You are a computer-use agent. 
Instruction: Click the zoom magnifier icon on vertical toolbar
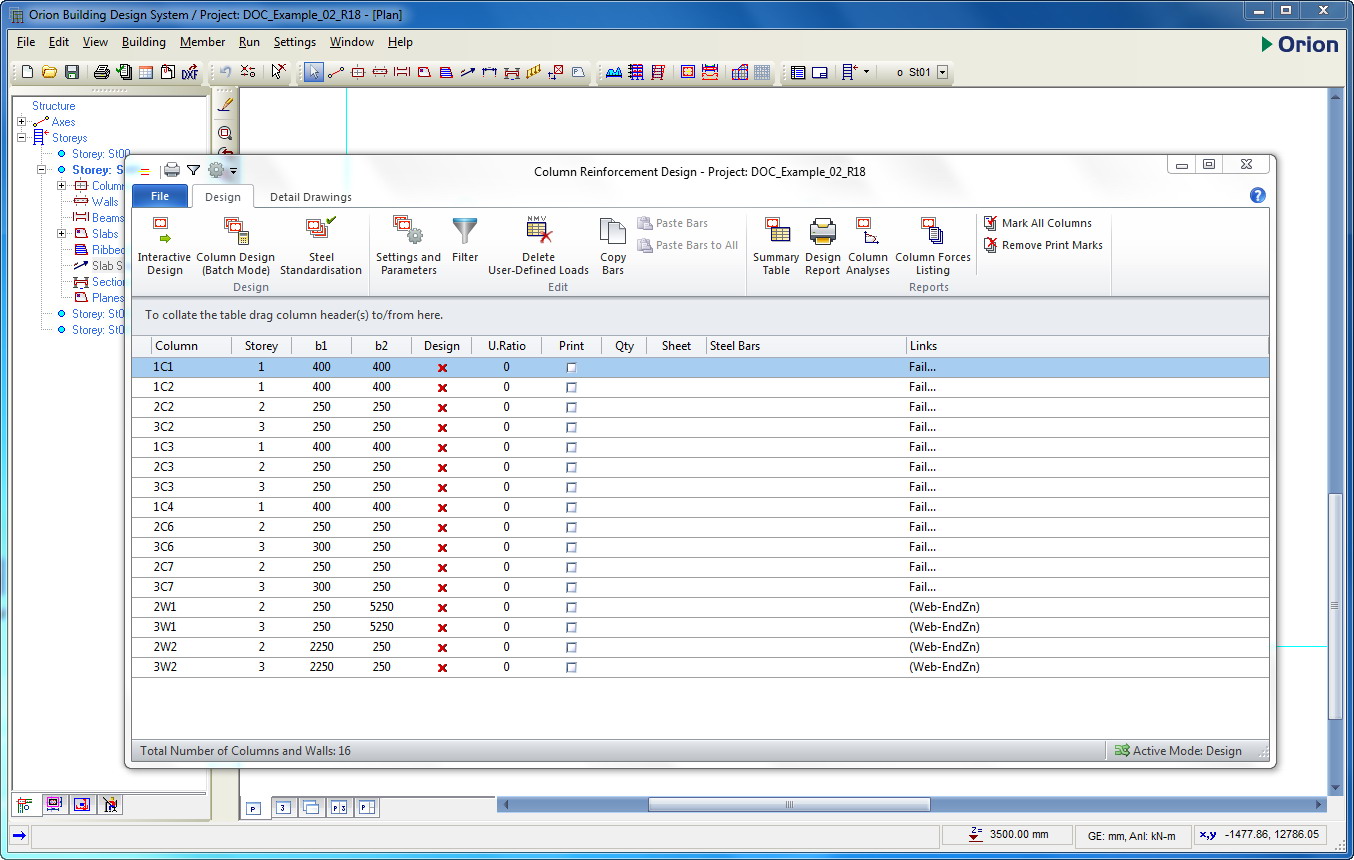[x=225, y=133]
